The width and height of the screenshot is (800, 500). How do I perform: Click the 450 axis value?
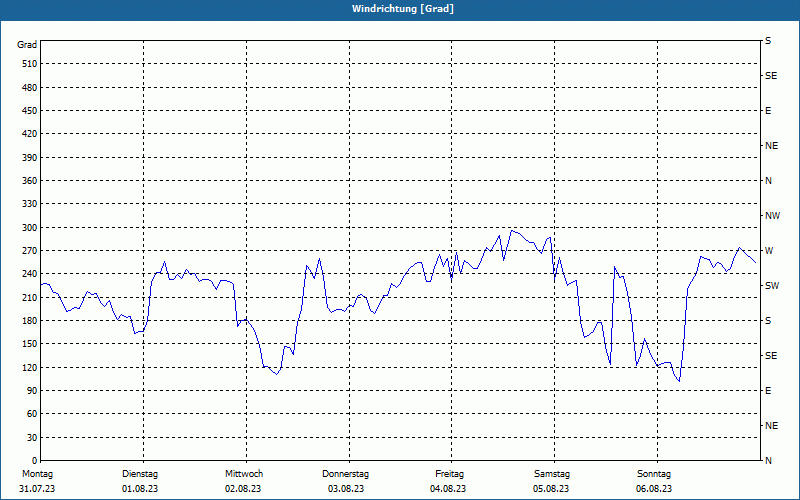tap(30, 111)
